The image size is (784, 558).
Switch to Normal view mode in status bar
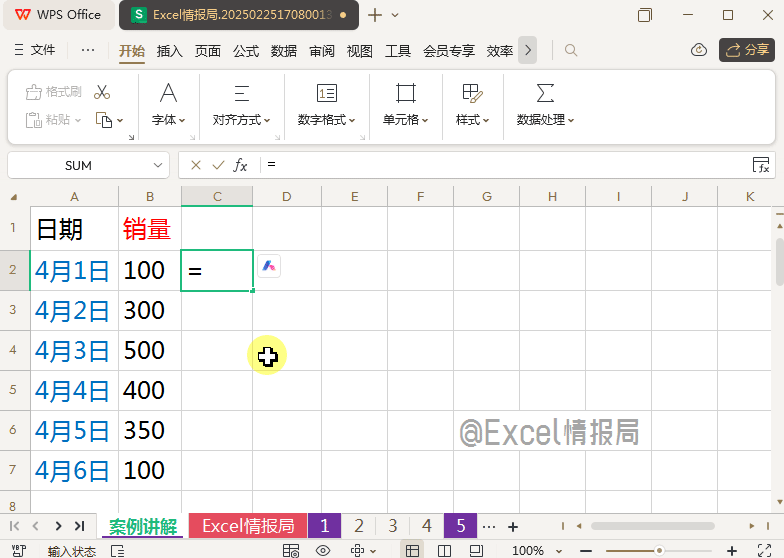click(411, 551)
